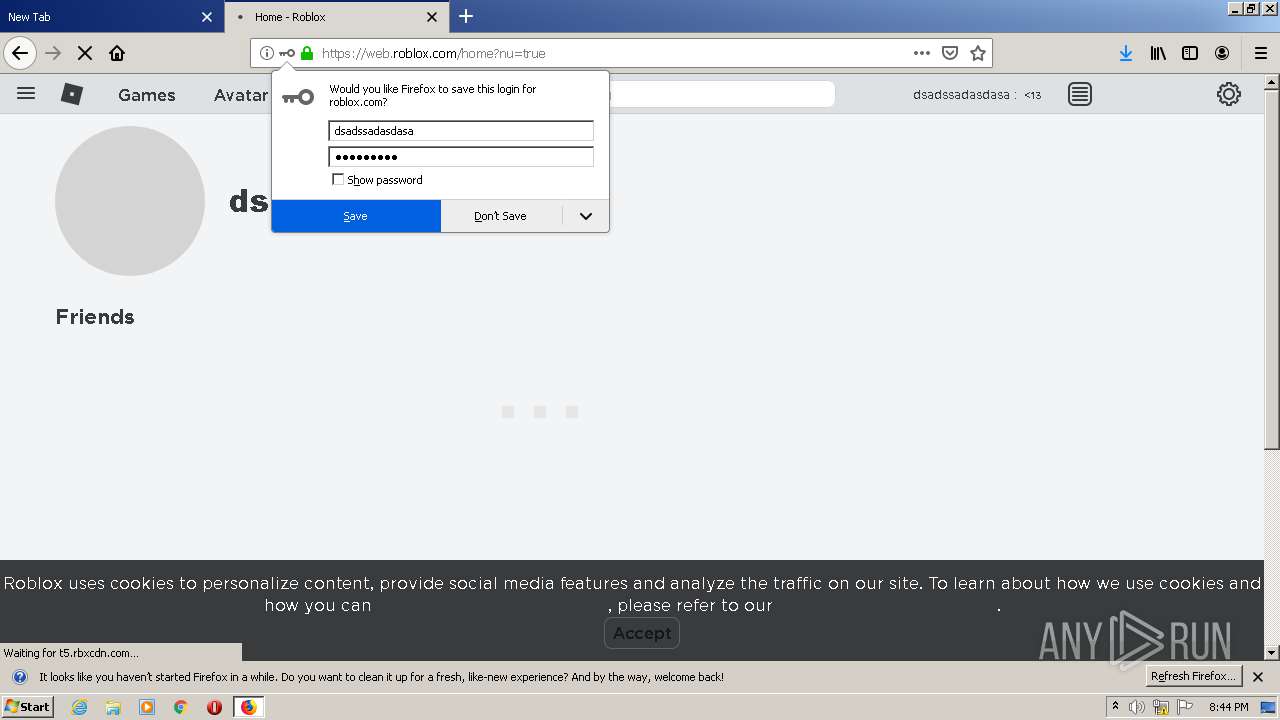
Task: Open the Avatar menu item
Action: pyautogui.click(x=241, y=95)
